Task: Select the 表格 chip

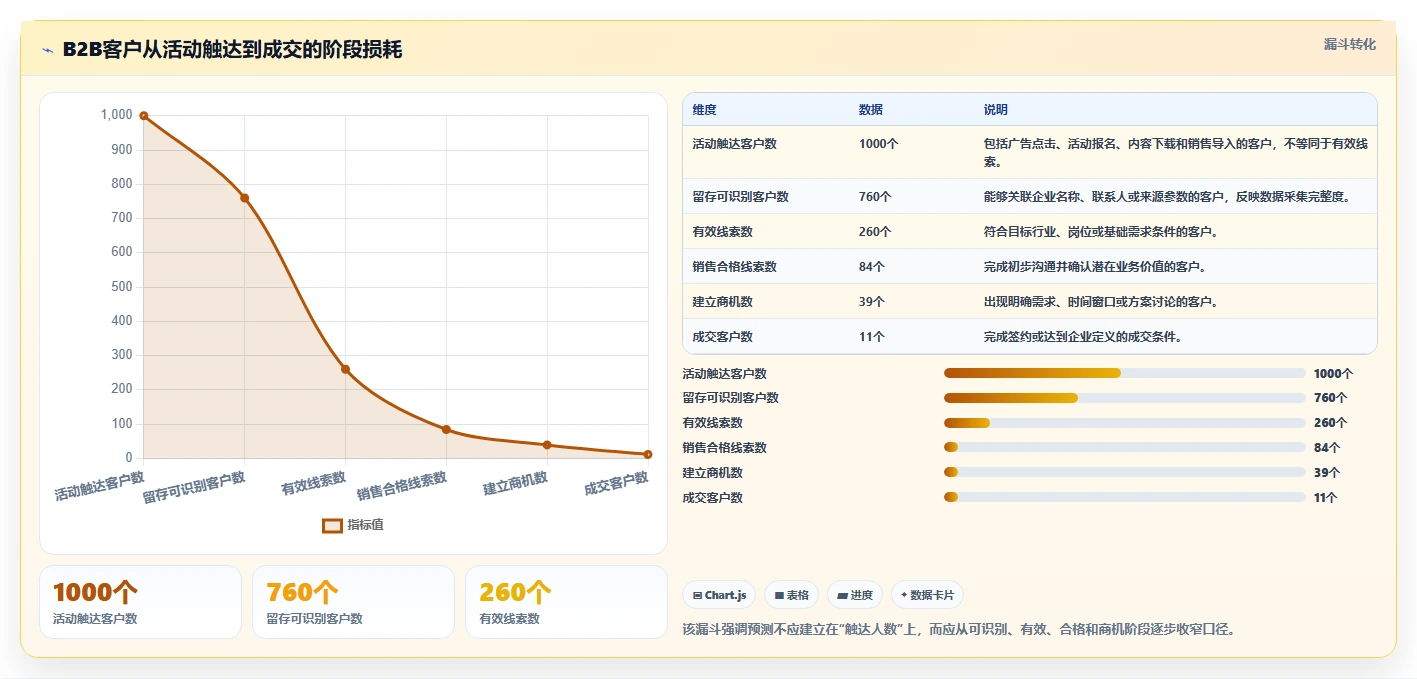Action: pos(792,595)
